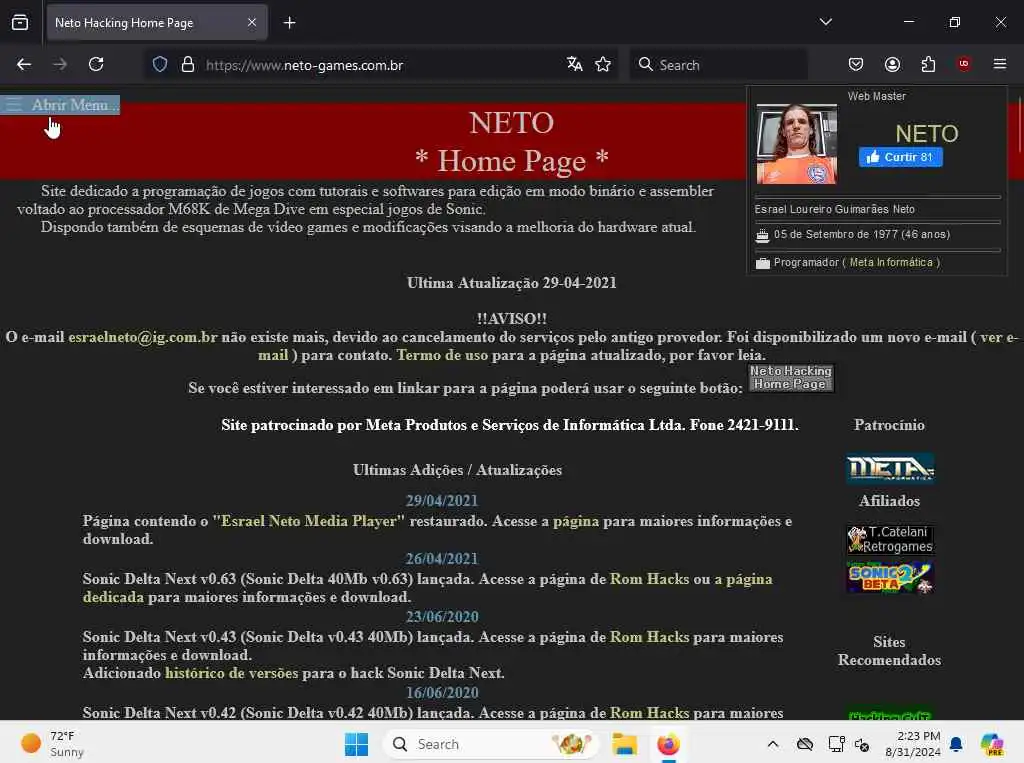Viewport: 1024px width, 763px height.
Task: Click the Ultima Atualização 29-04-2021 text
Action: coord(511,283)
